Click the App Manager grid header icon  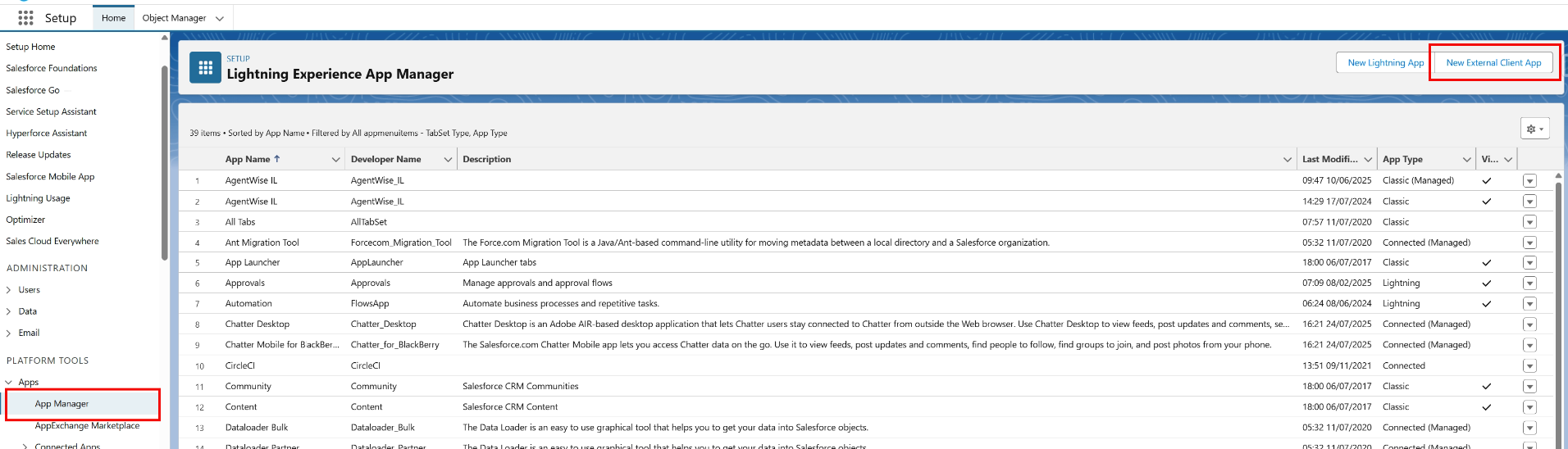point(205,68)
